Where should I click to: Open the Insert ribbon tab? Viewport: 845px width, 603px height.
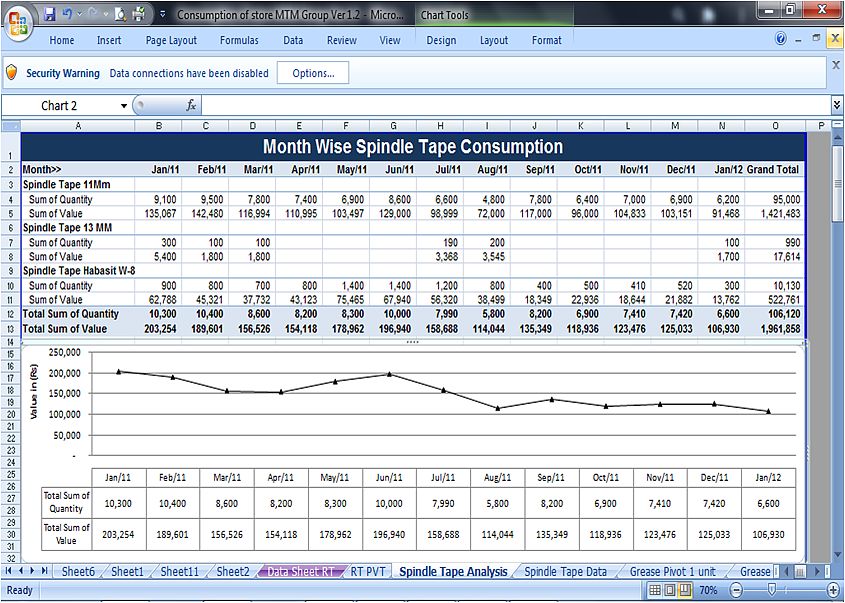(x=109, y=40)
